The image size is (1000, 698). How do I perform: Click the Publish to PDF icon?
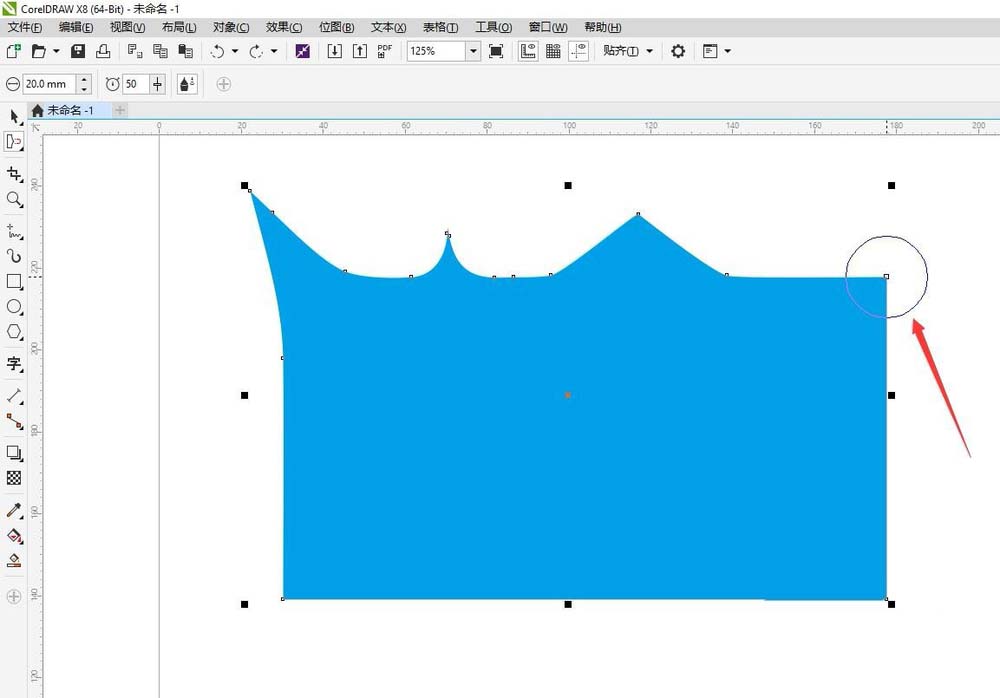pos(385,51)
